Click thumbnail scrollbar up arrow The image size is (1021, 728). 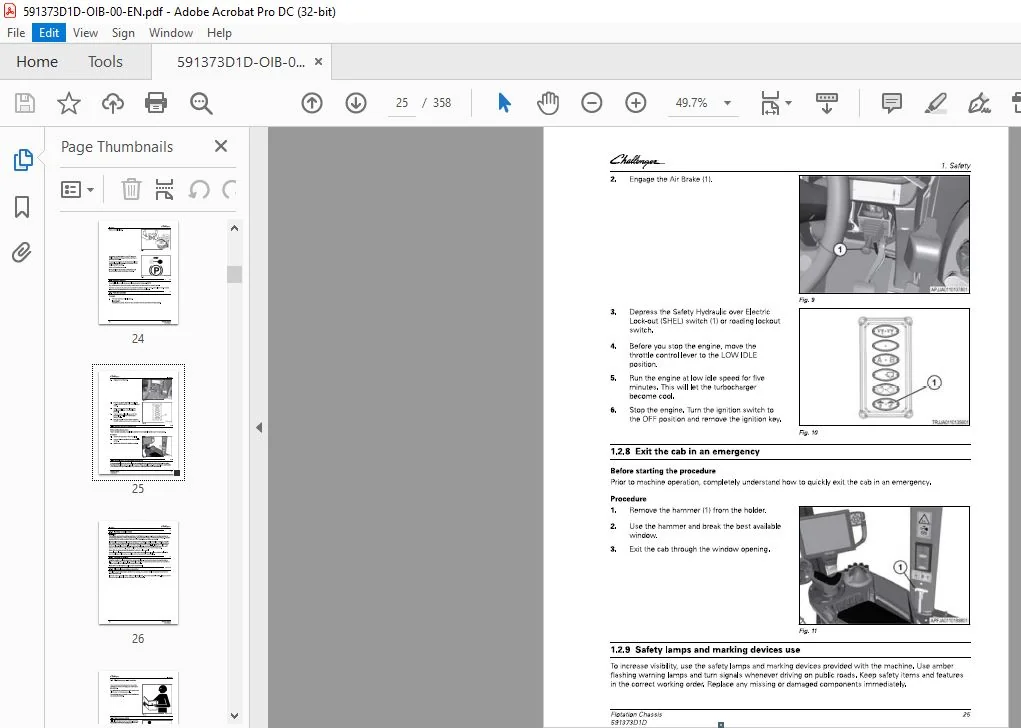pos(234,229)
